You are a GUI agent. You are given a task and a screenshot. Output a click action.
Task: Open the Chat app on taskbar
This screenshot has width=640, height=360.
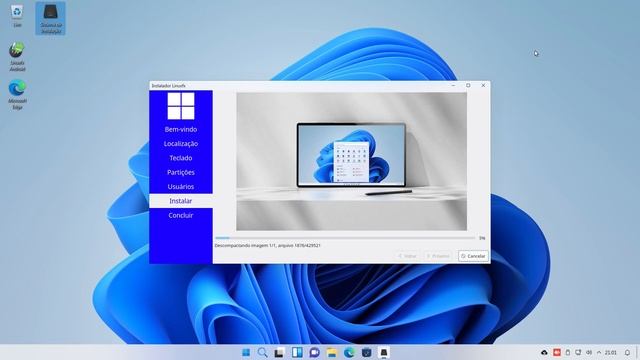point(314,352)
